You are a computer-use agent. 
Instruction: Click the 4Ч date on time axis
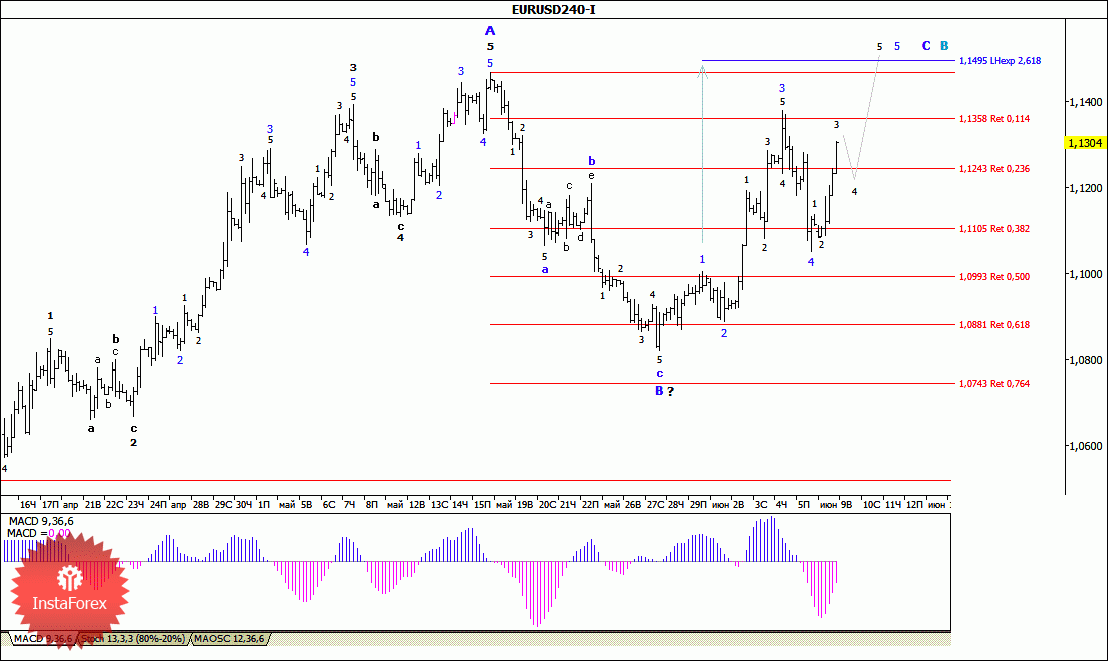click(782, 505)
